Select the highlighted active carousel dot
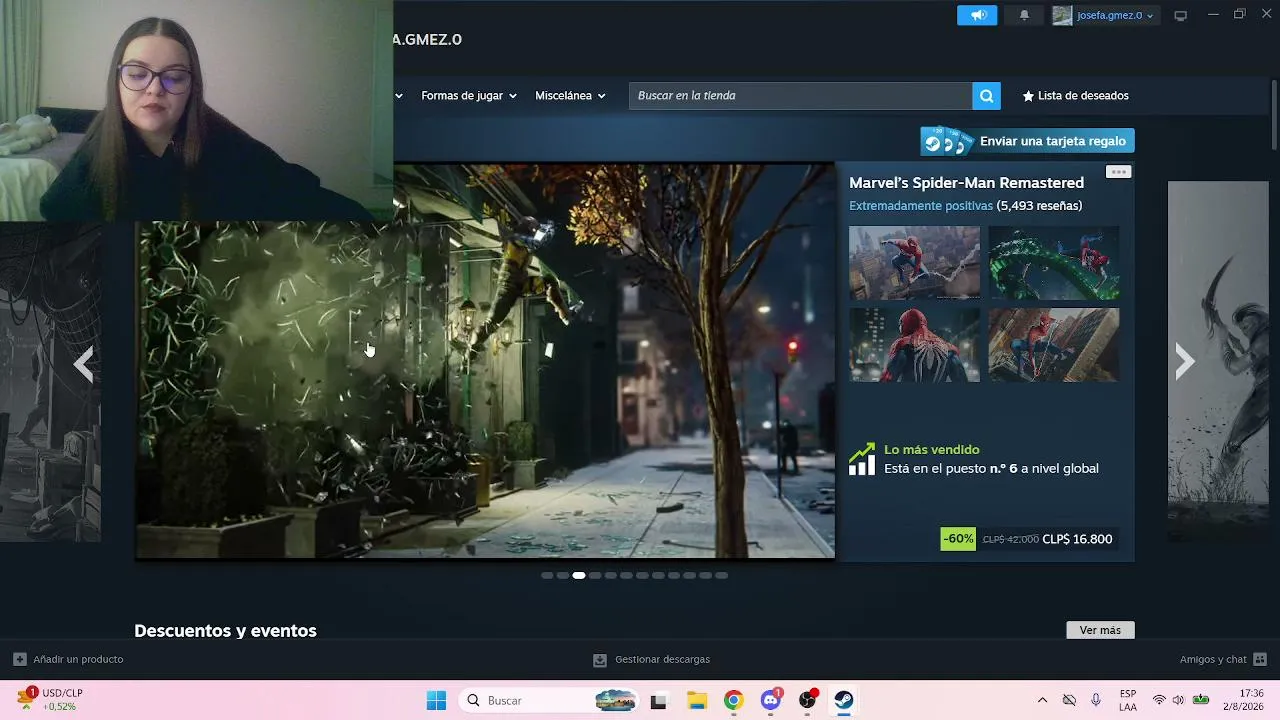1280x720 pixels. tap(579, 576)
